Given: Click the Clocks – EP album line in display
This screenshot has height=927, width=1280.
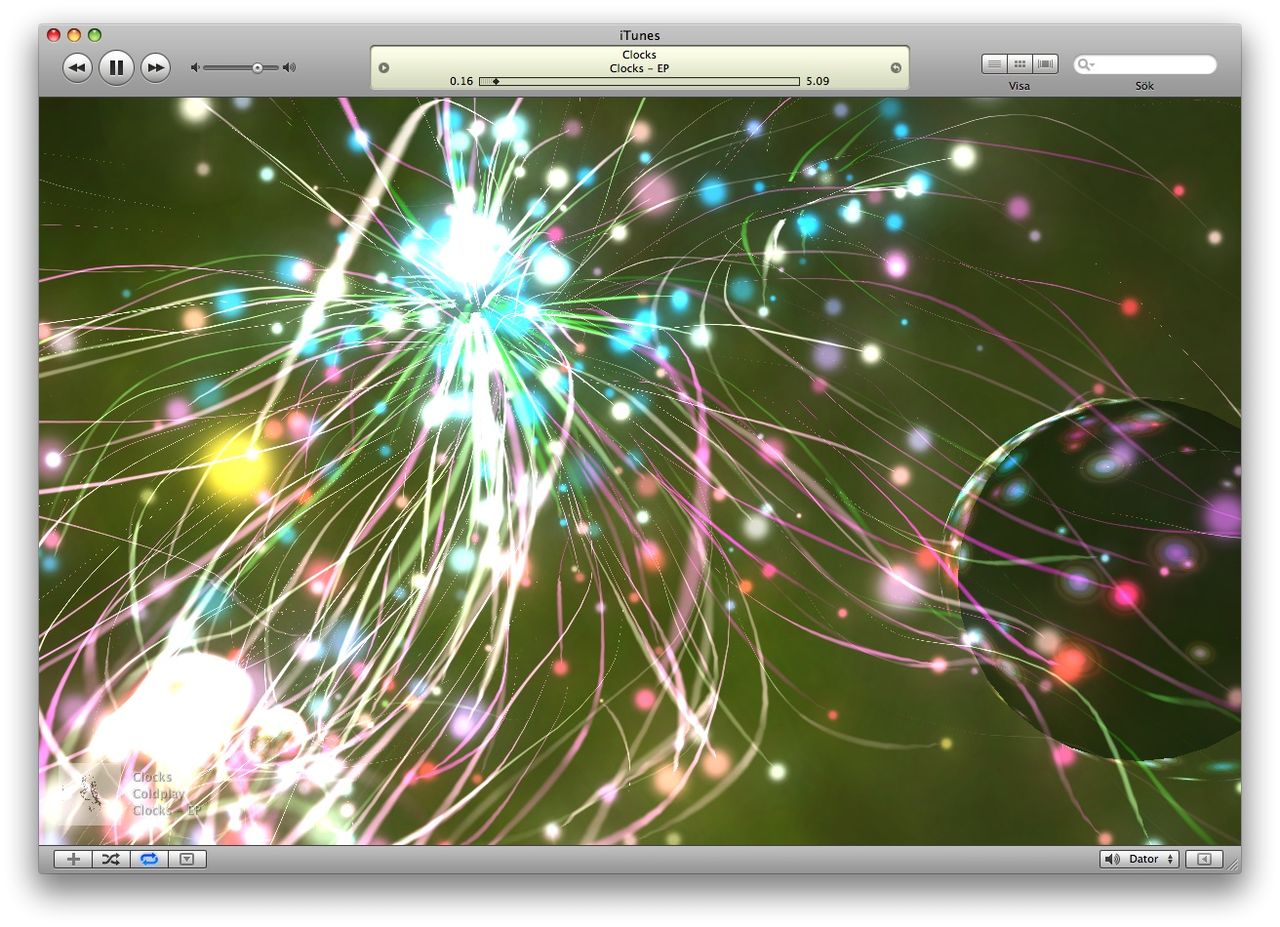Looking at the screenshot, I should tap(639, 69).
